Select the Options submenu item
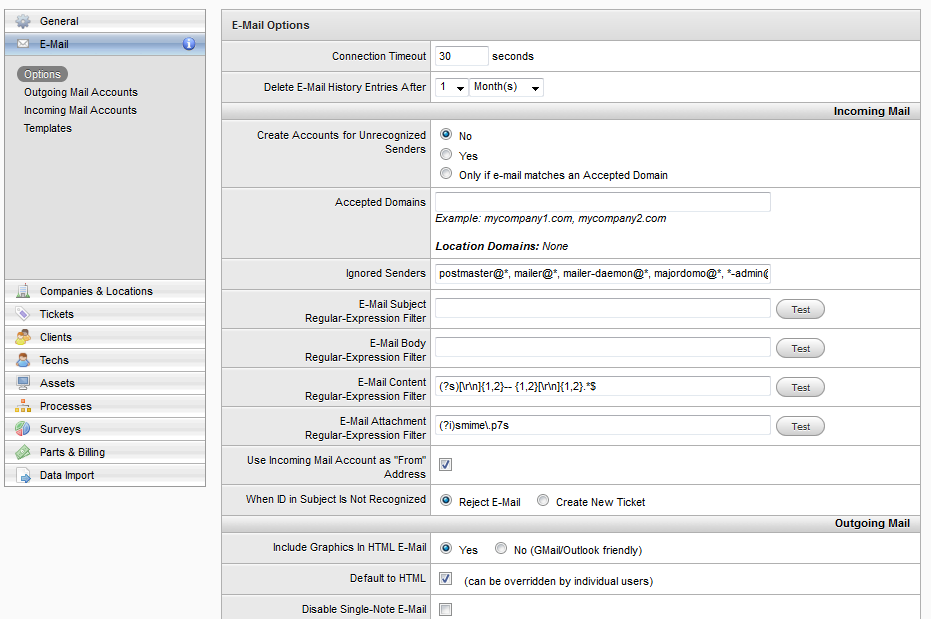The width and height of the screenshot is (931, 619). (x=42, y=74)
